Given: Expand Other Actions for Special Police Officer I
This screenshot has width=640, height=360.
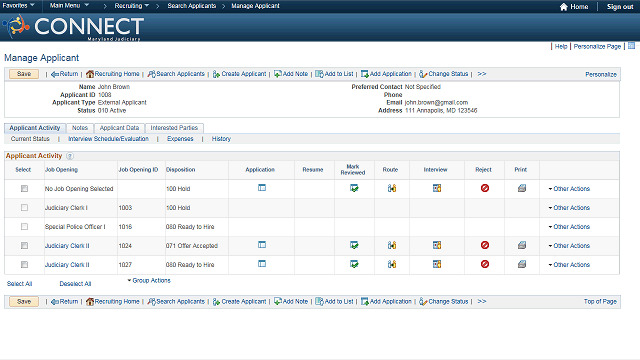Looking at the screenshot, I should 569,227.
